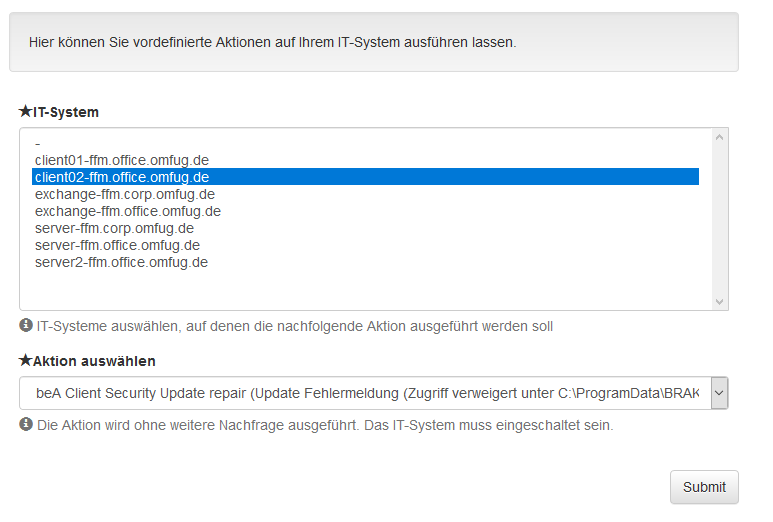Open the Aktion auswählen dropdown arrow
The width and height of the screenshot is (773, 522).
(719, 393)
